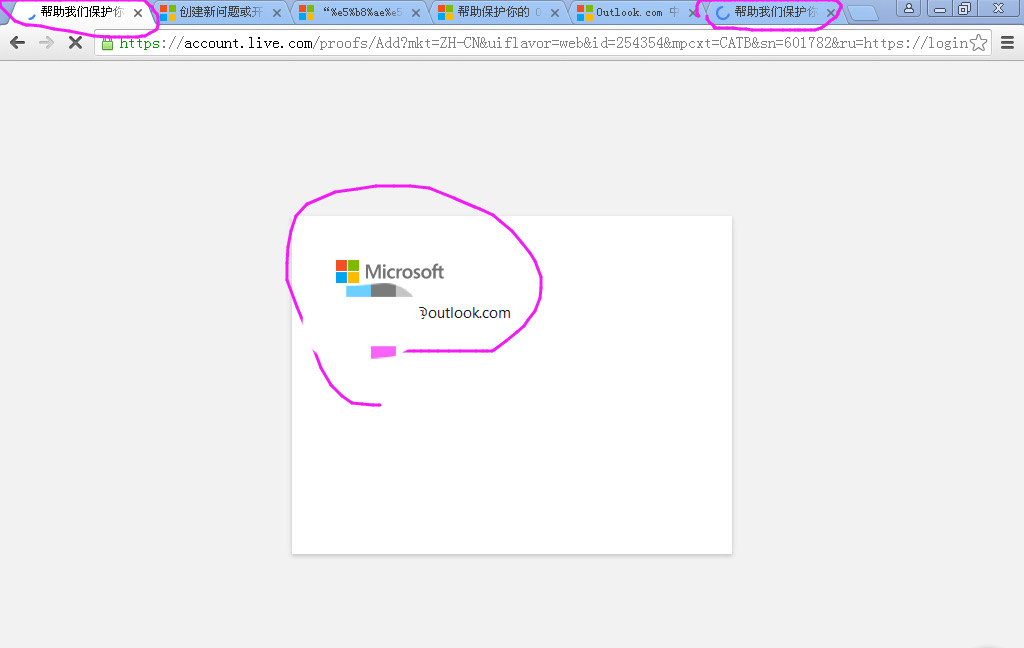
Task: Close the Chrome window
Action: click(x=999, y=8)
